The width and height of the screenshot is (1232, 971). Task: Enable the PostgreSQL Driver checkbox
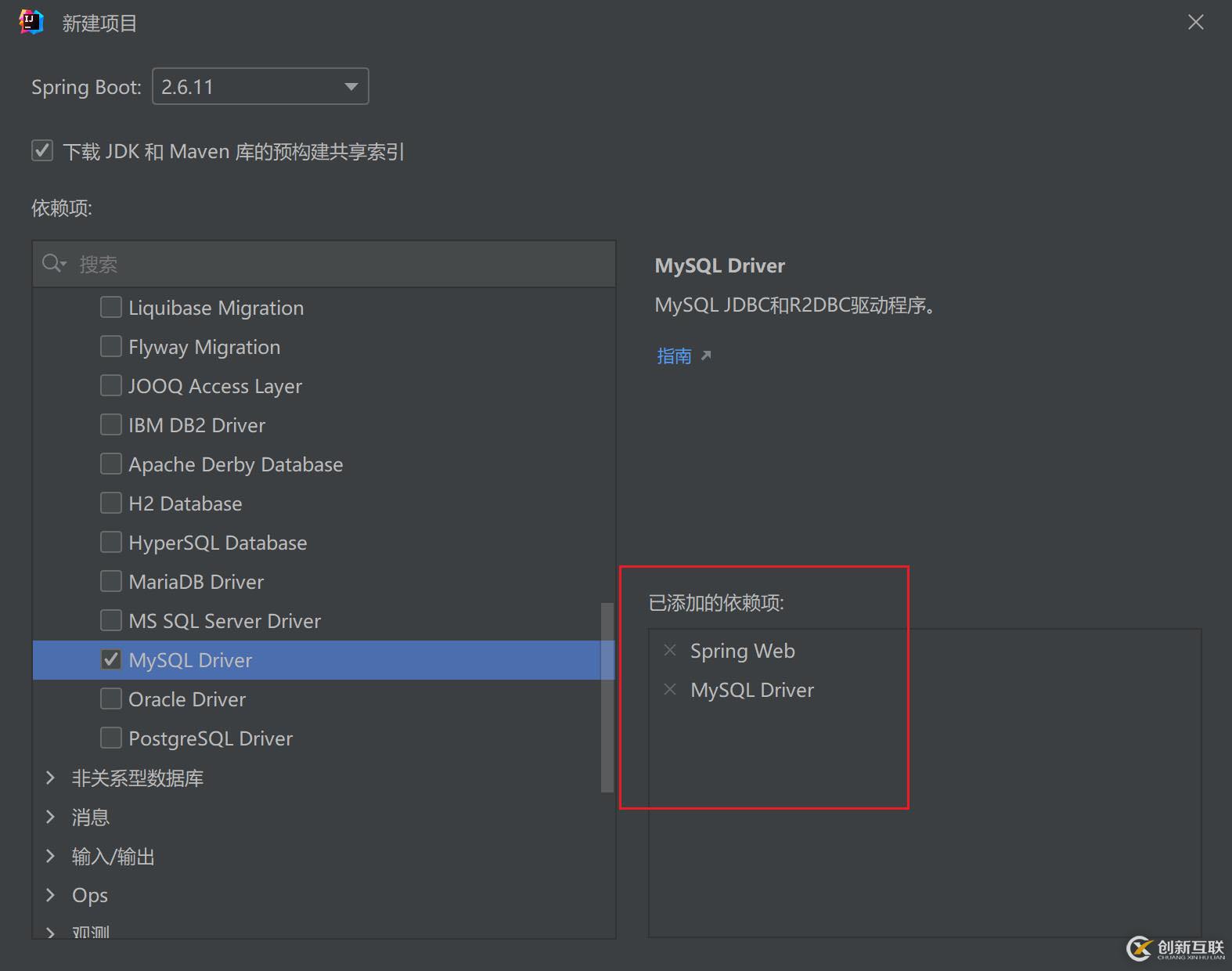tap(111, 738)
